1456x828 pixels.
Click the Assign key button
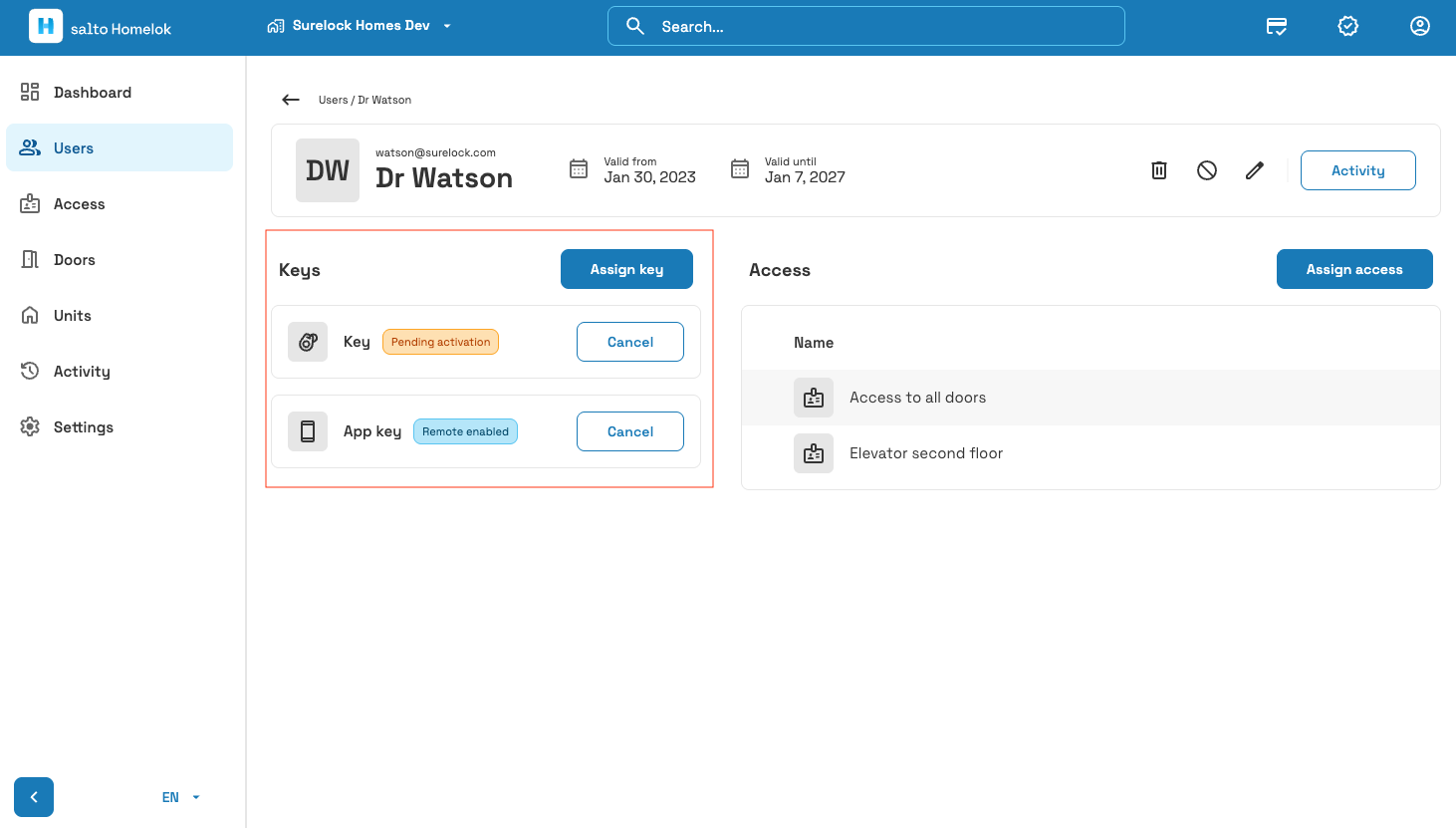tap(626, 269)
